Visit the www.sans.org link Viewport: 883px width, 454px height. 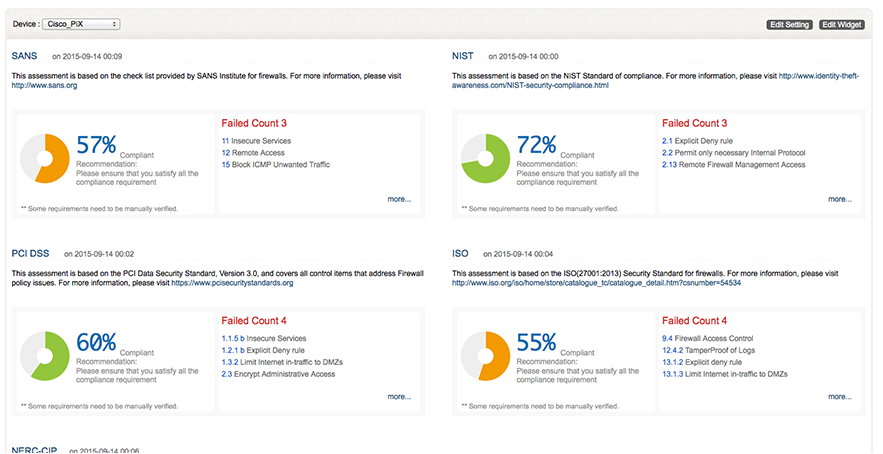pos(44,86)
